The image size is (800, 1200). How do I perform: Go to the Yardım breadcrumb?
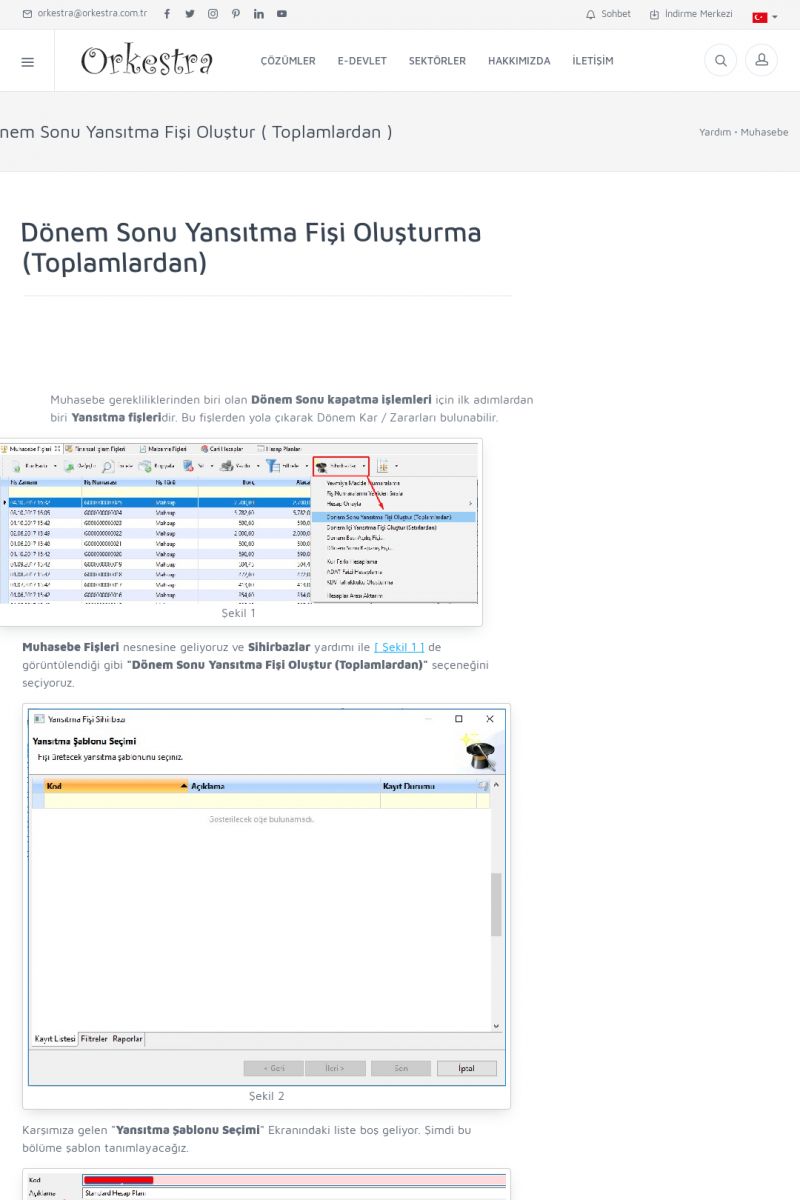715,132
